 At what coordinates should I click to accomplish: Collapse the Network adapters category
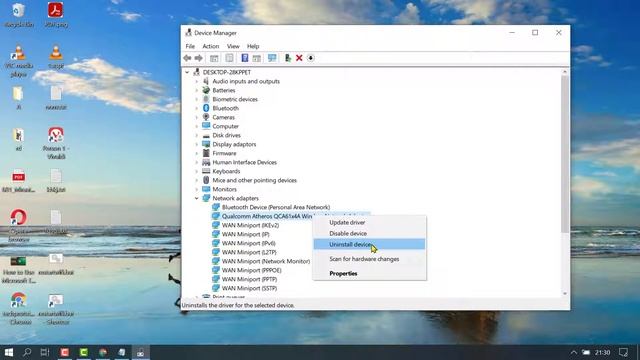197,198
